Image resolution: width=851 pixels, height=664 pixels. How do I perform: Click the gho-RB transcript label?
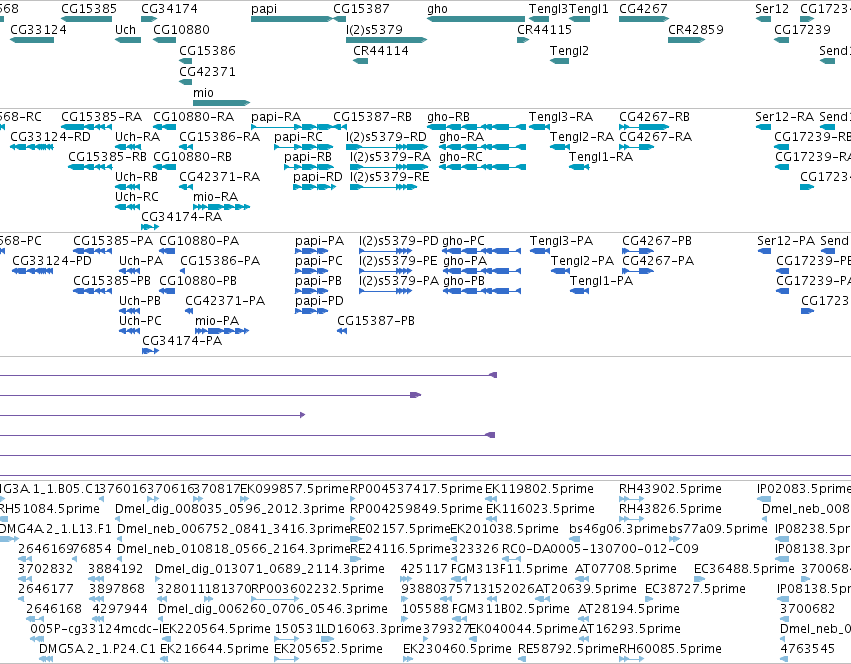point(448,117)
